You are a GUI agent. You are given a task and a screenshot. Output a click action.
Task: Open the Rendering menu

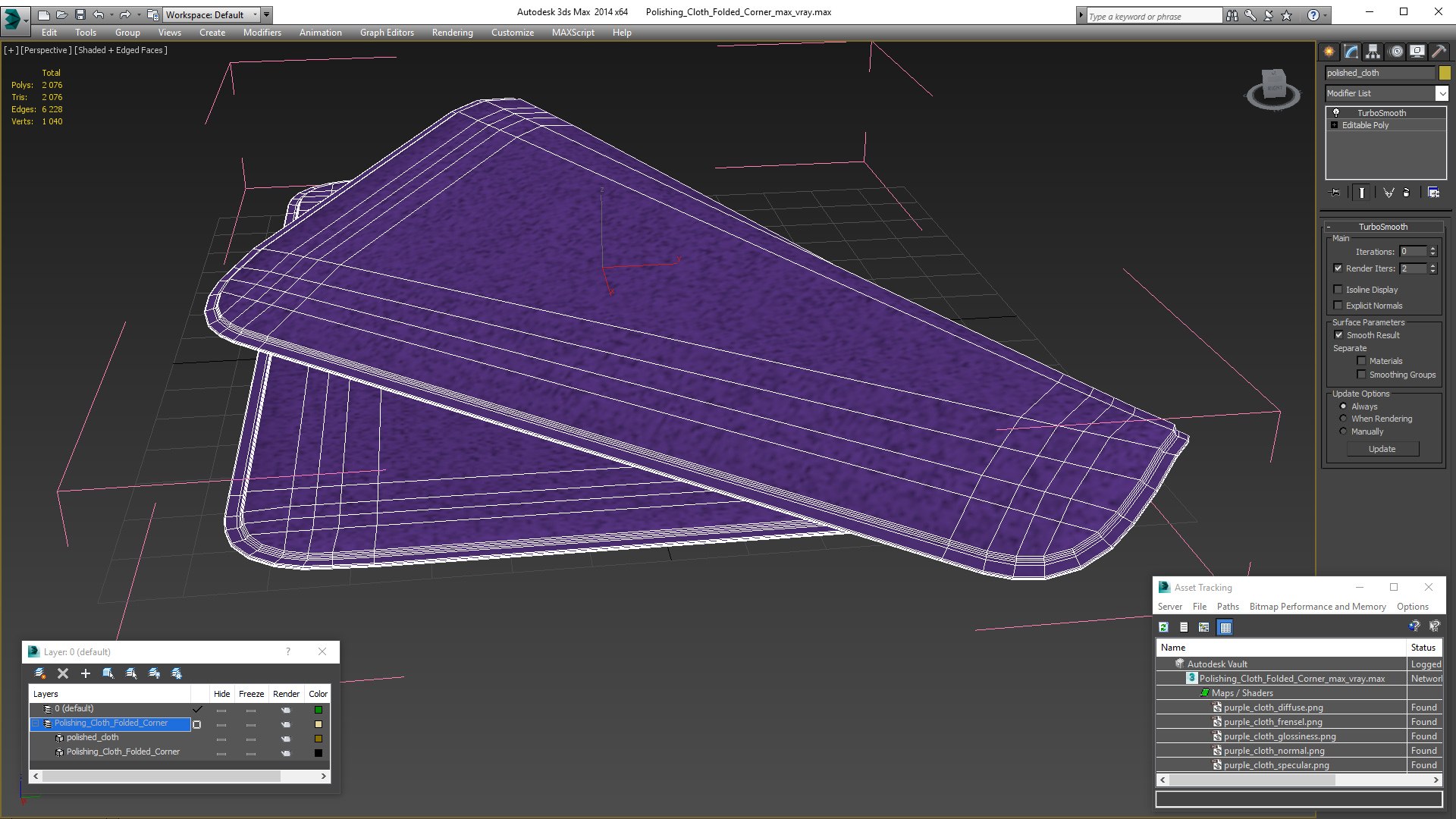point(452,33)
